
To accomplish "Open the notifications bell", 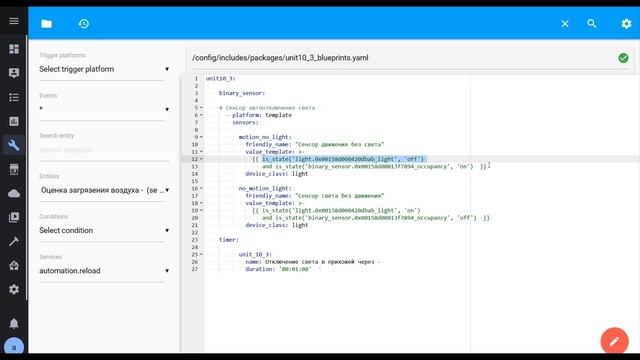I will pos(14,324).
